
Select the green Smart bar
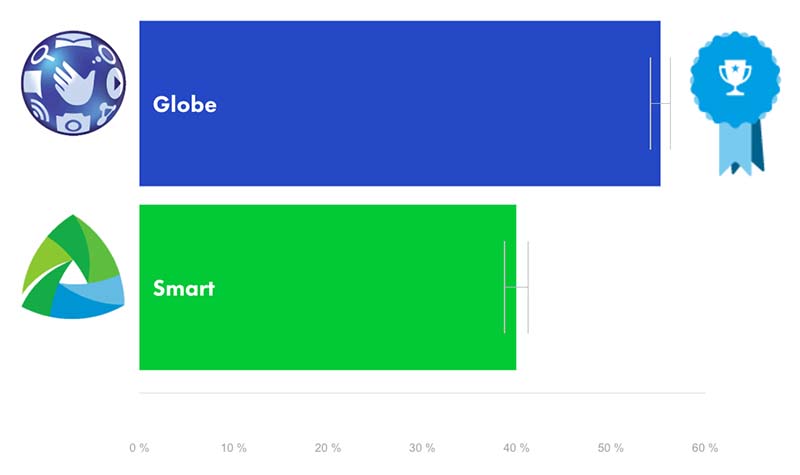[x=328, y=287]
